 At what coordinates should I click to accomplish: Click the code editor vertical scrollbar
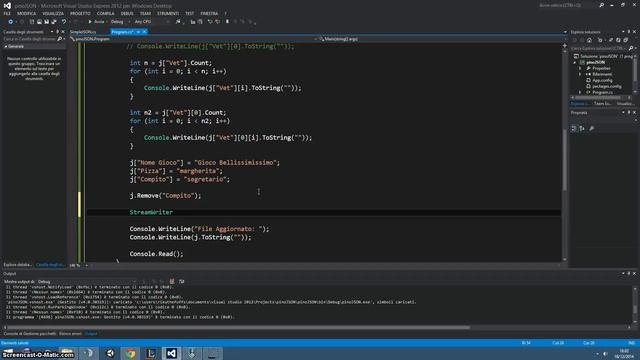click(565, 160)
